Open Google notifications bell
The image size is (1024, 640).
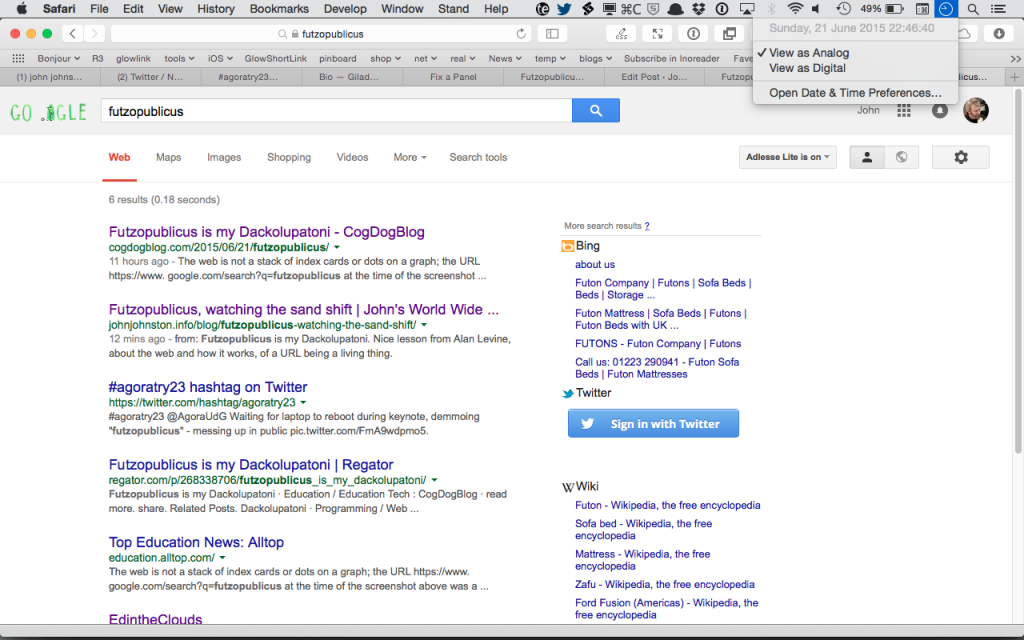click(x=939, y=110)
